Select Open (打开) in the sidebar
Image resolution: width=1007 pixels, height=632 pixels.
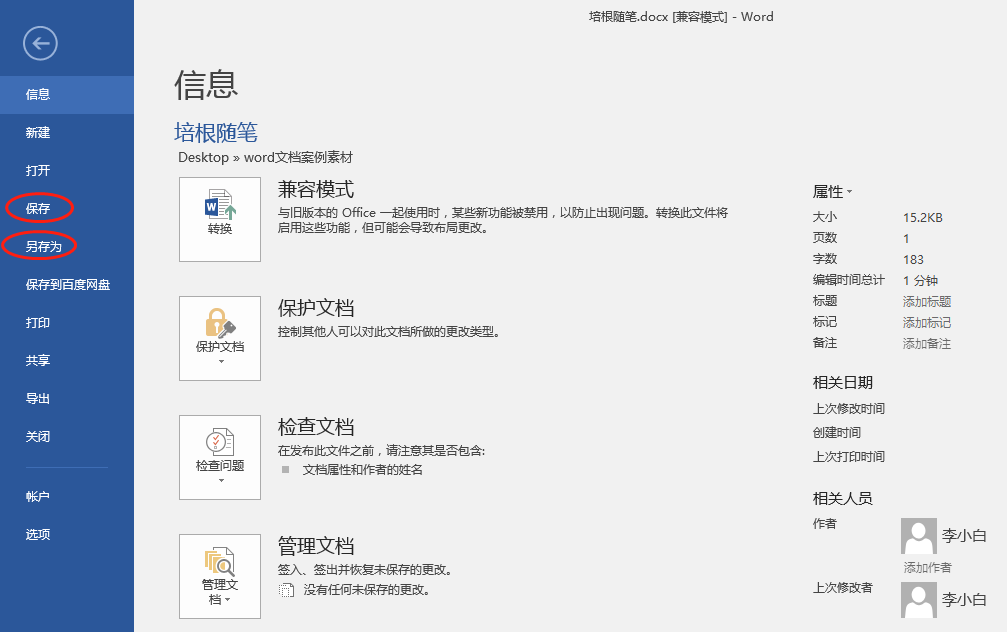click(38, 171)
